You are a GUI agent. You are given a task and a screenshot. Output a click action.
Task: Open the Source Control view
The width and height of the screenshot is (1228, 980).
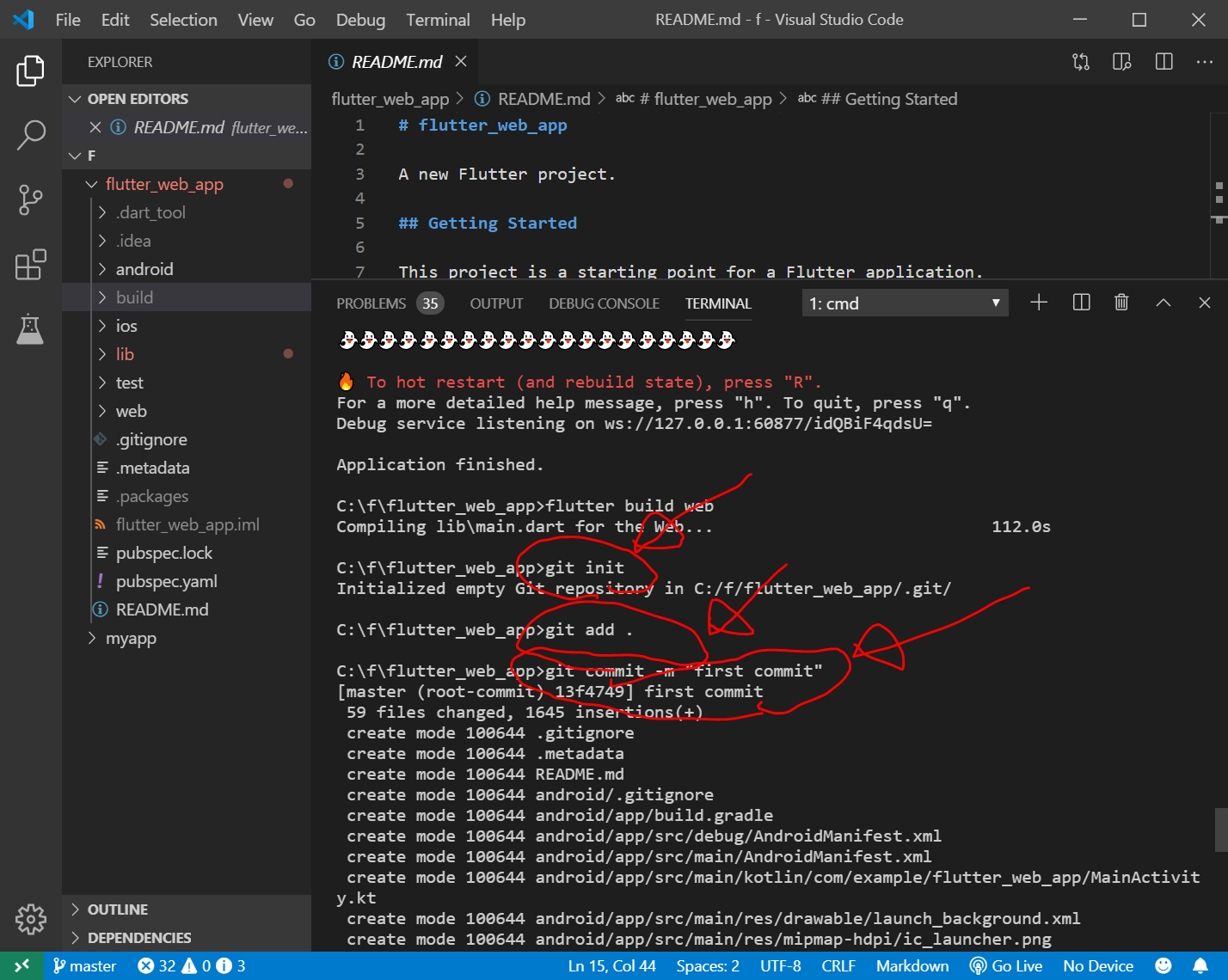[31, 199]
